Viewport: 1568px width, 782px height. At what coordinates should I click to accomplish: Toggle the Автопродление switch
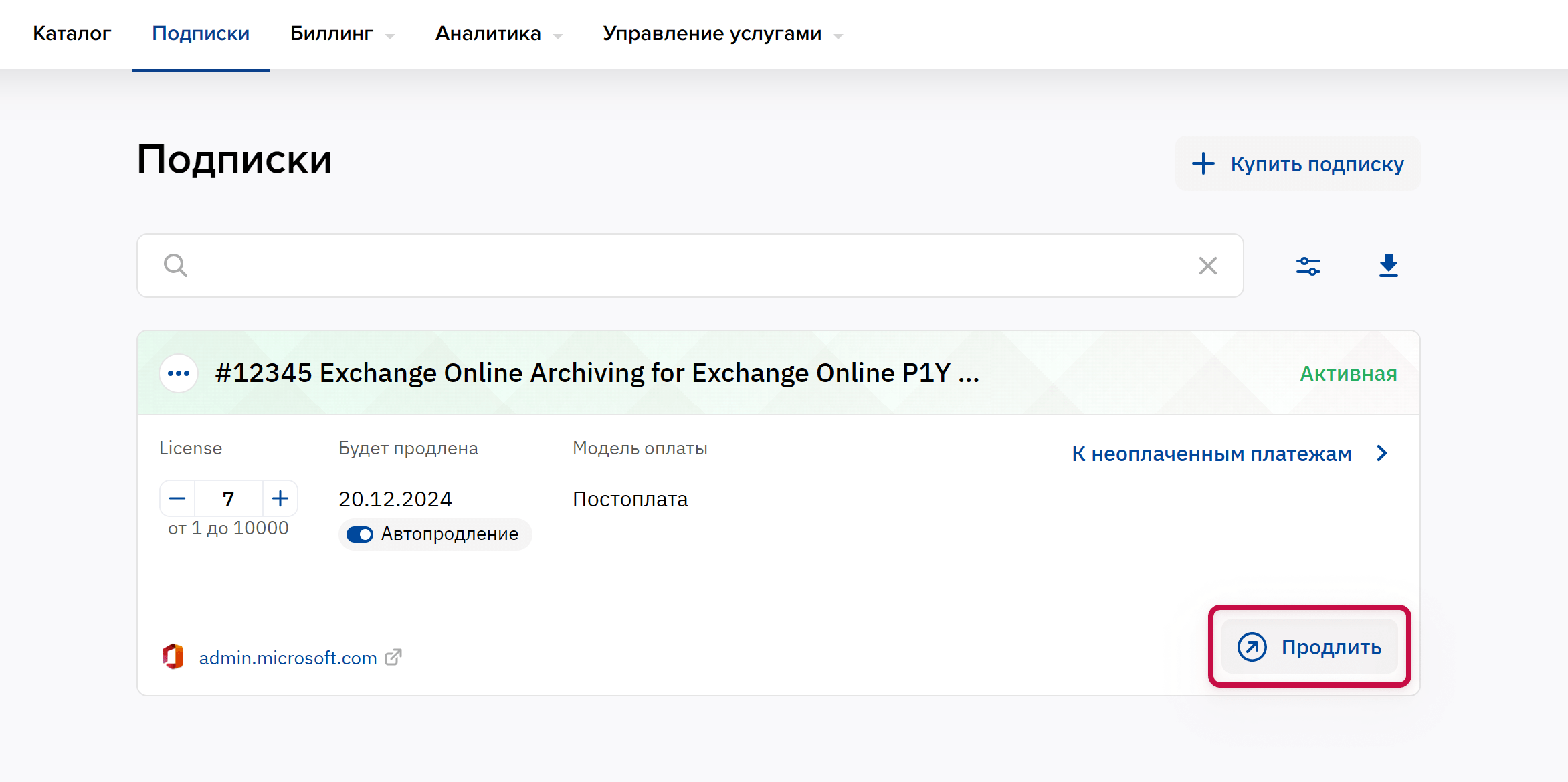point(360,534)
